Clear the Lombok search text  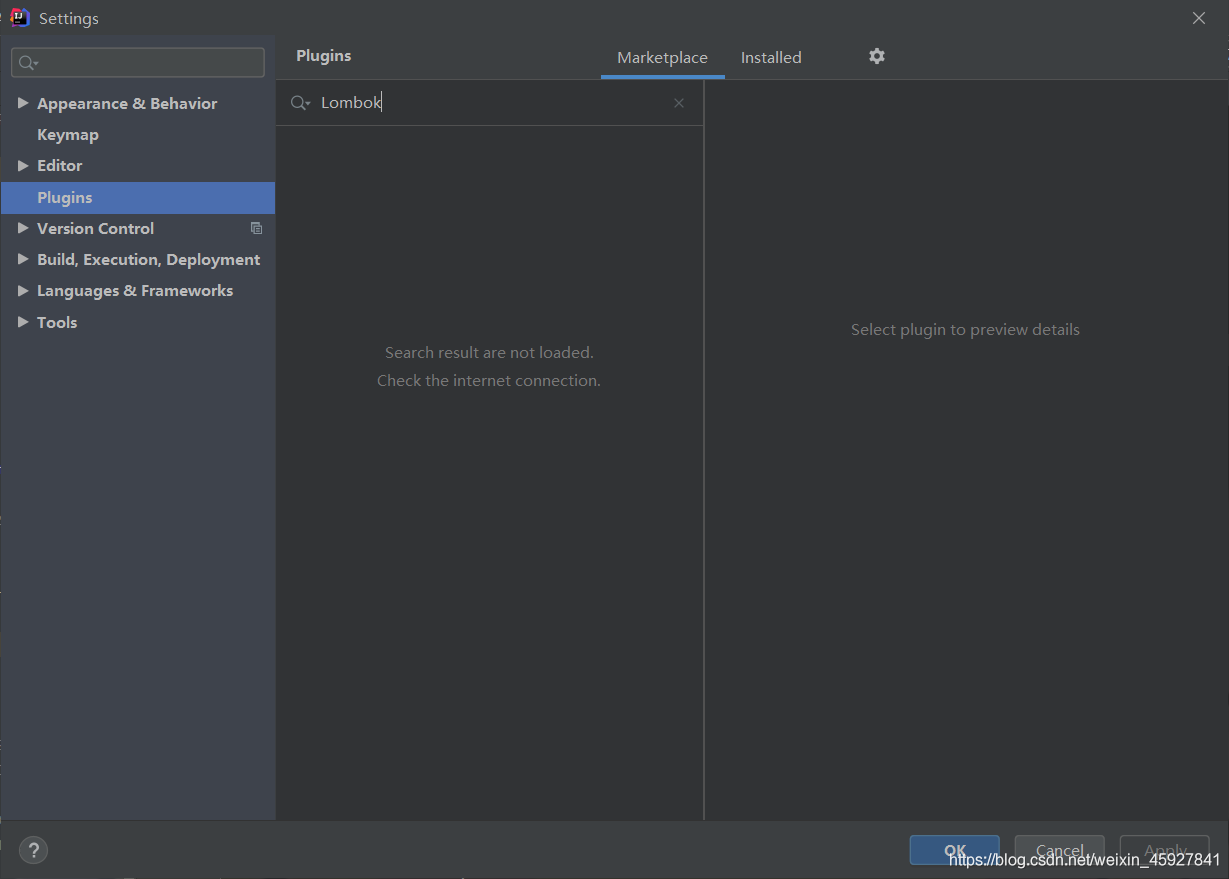(x=679, y=103)
